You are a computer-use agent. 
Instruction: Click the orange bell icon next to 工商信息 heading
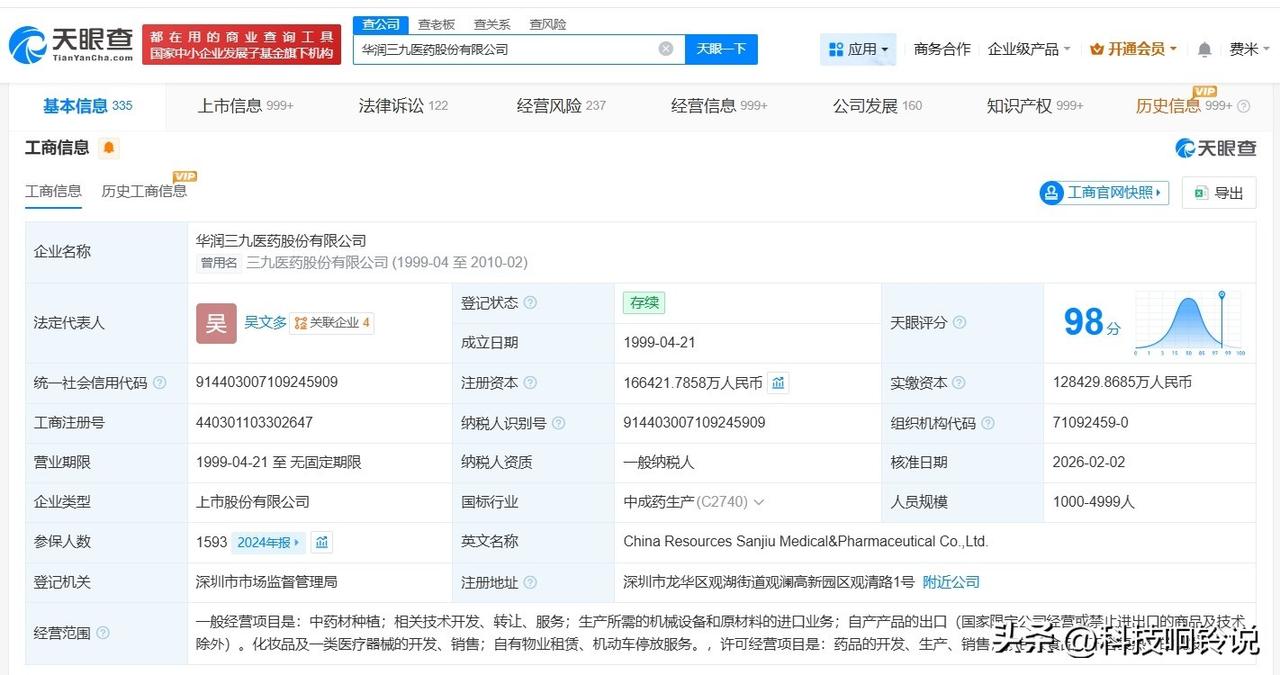click(109, 148)
